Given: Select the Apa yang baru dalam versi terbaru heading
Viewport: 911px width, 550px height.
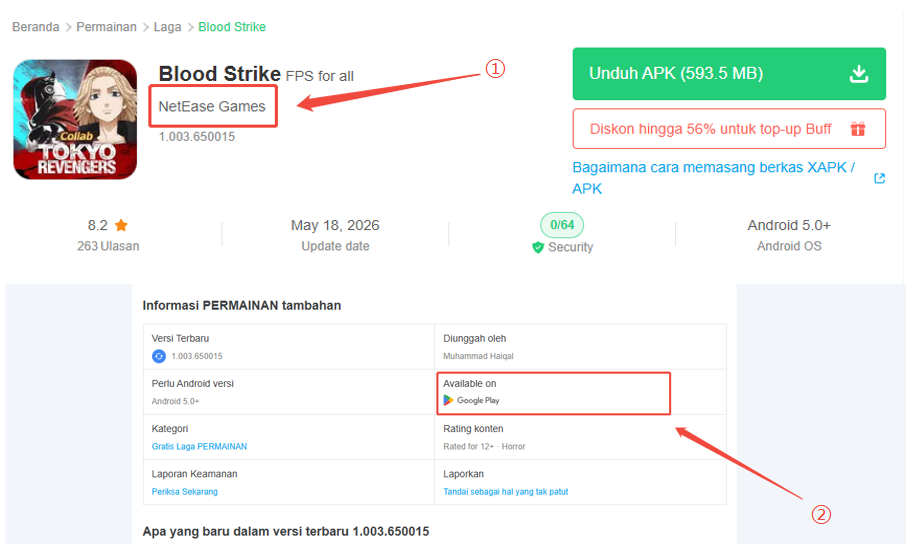Looking at the screenshot, I should coord(286,531).
